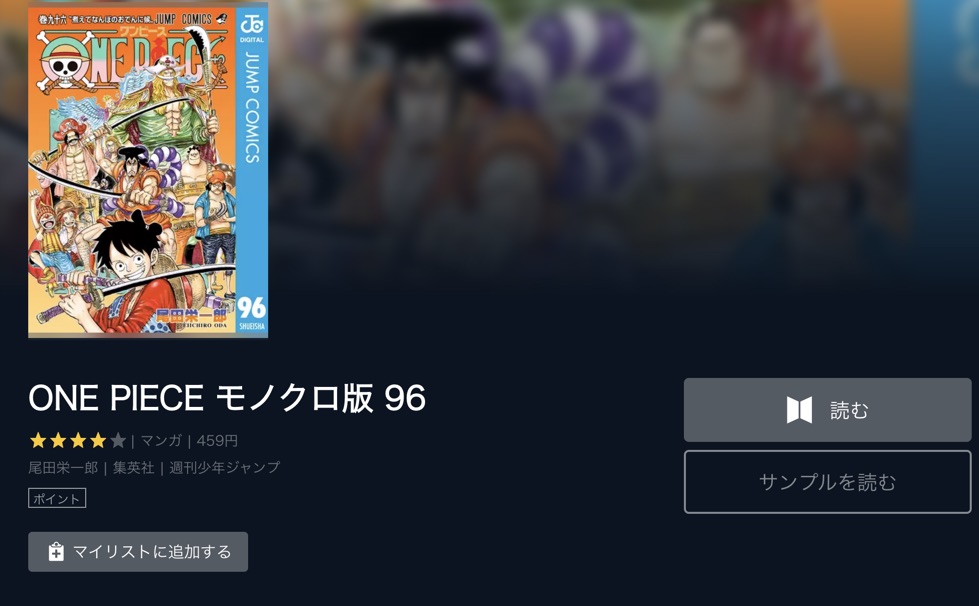
Task: Open the サンプルを読む sample reader
Action: (x=827, y=482)
